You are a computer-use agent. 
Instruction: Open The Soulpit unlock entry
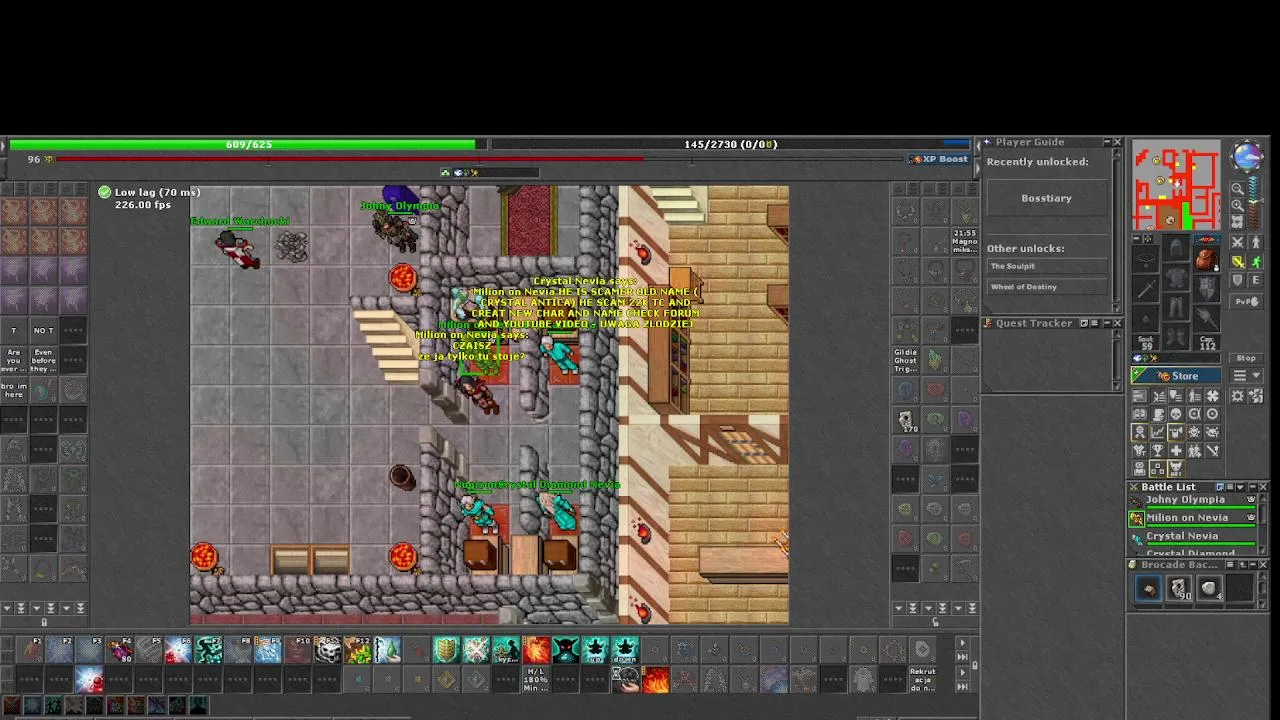(1047, 266)
